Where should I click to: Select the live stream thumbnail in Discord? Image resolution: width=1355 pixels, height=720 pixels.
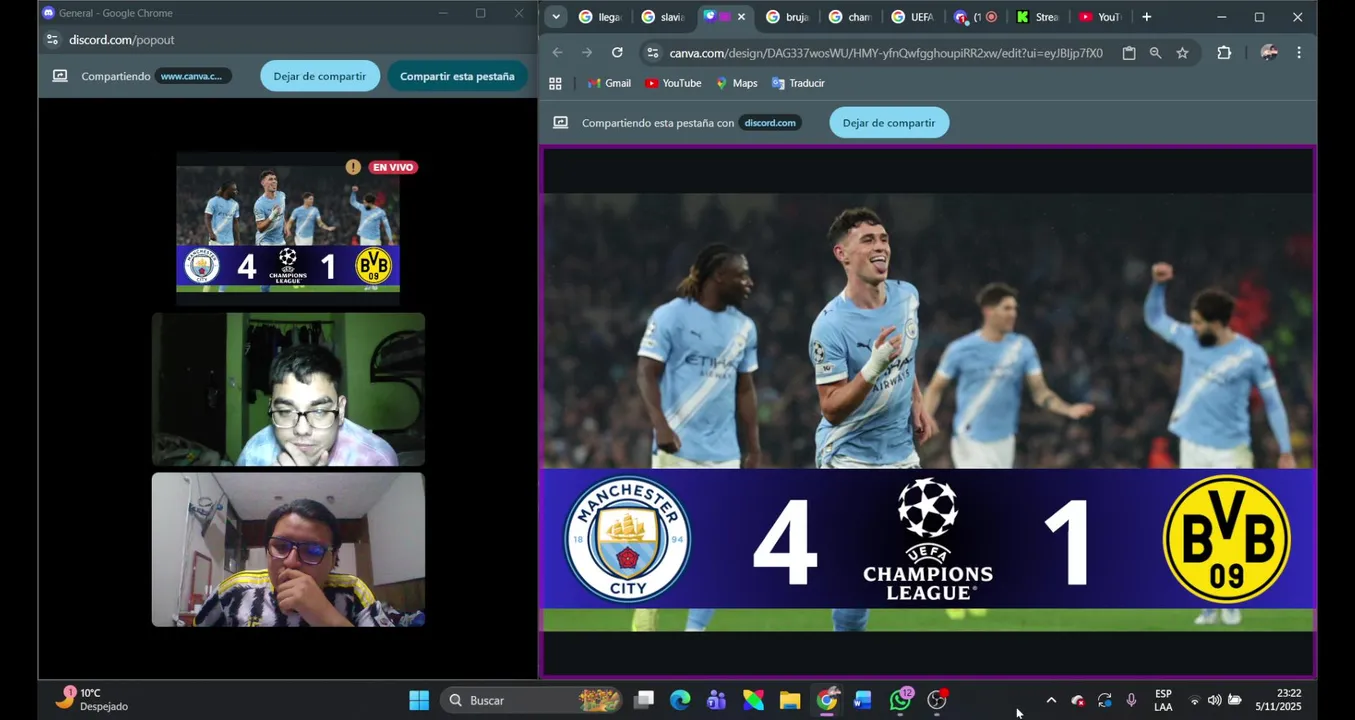(288, 229)
